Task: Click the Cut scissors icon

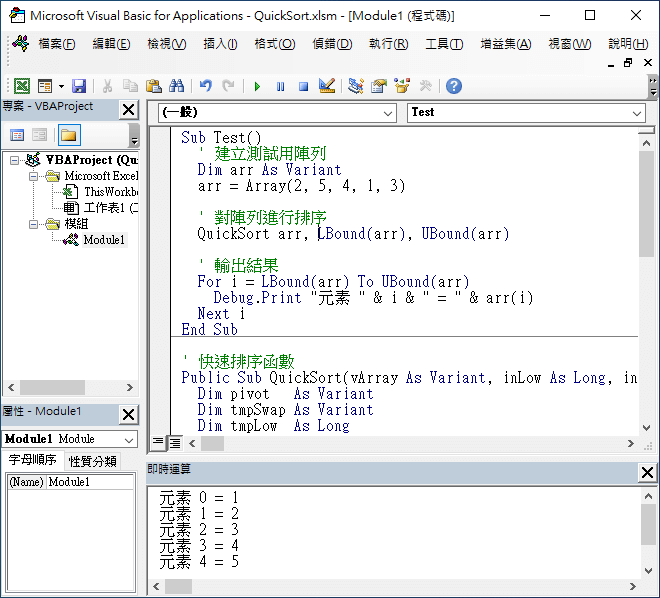Action: pyautogui.click(x=107, y=86)
